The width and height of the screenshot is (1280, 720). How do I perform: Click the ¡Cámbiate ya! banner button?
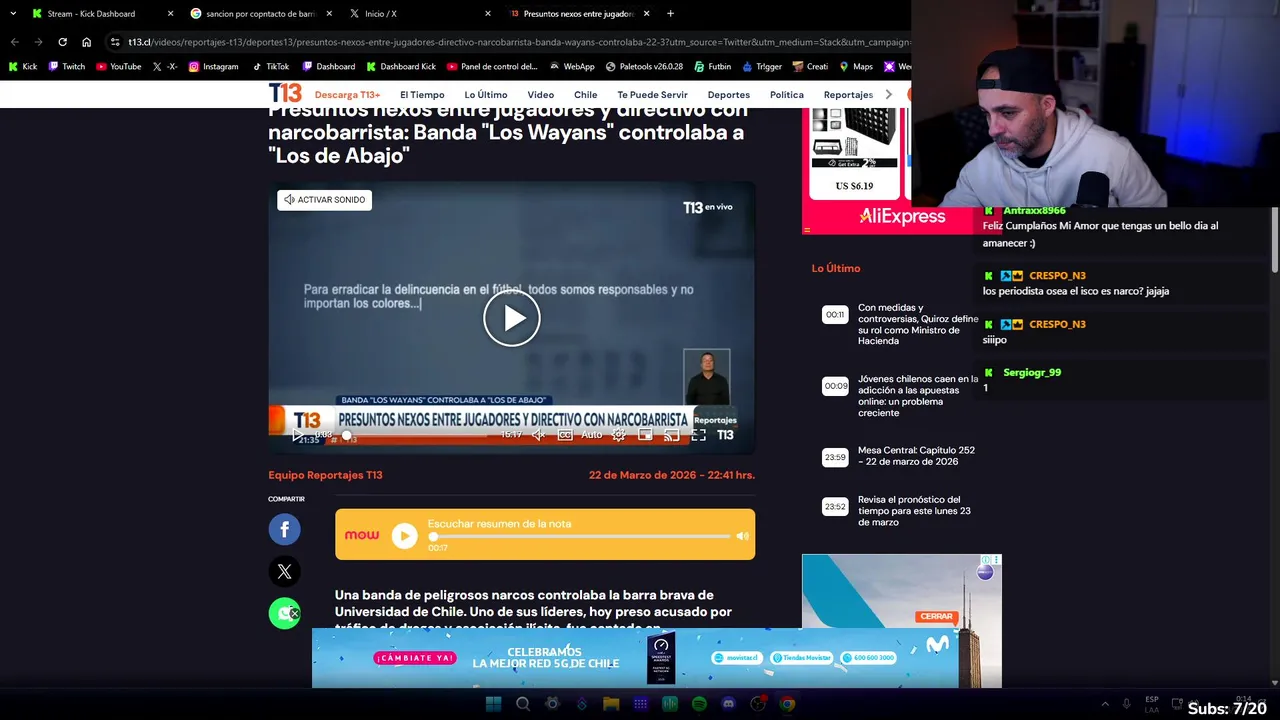[415, 658]
